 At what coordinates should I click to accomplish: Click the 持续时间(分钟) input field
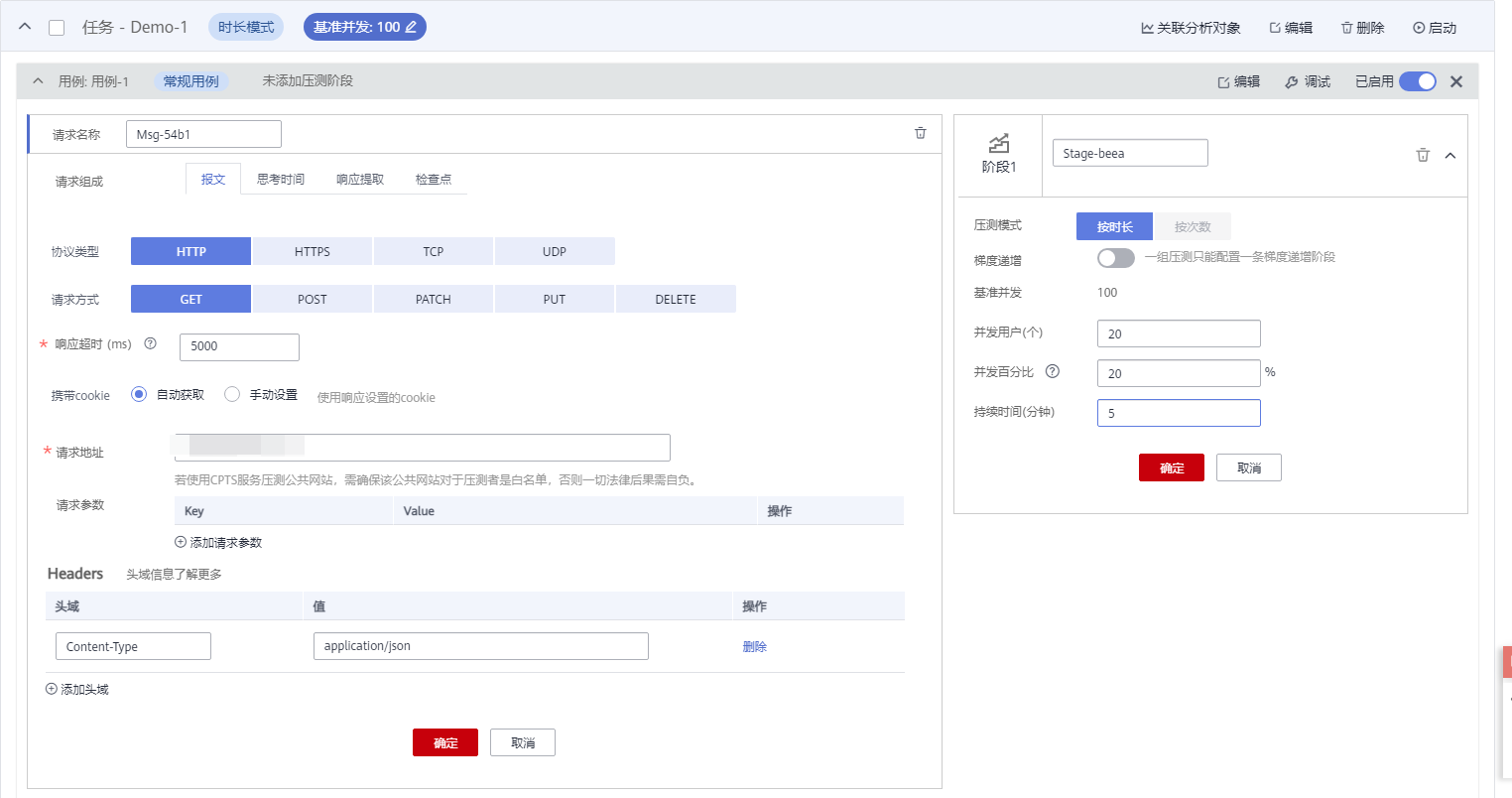pos(1179,413)
